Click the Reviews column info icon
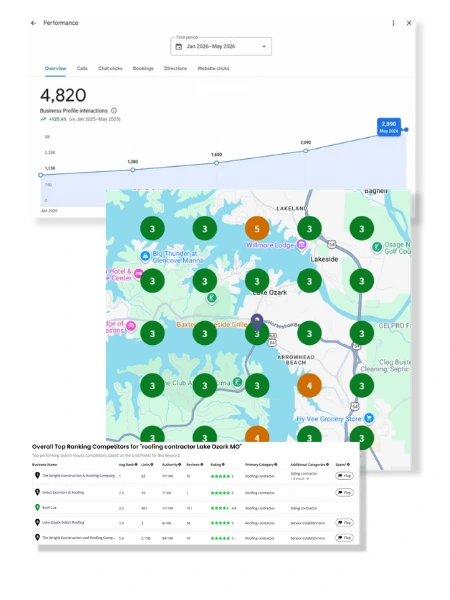 (202, 465)
